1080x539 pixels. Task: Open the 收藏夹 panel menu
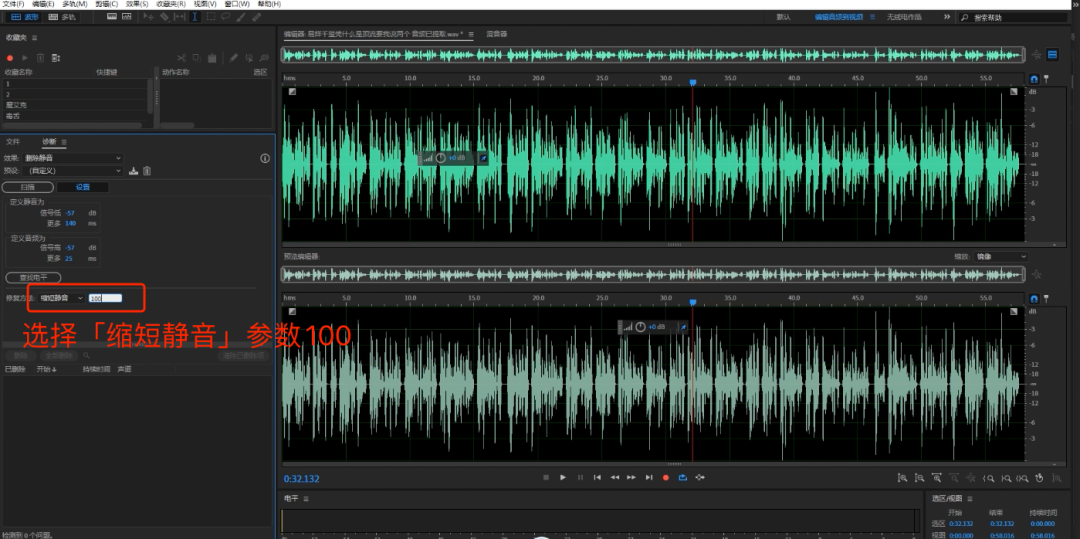pyautogui.click(x=35, y=38)
